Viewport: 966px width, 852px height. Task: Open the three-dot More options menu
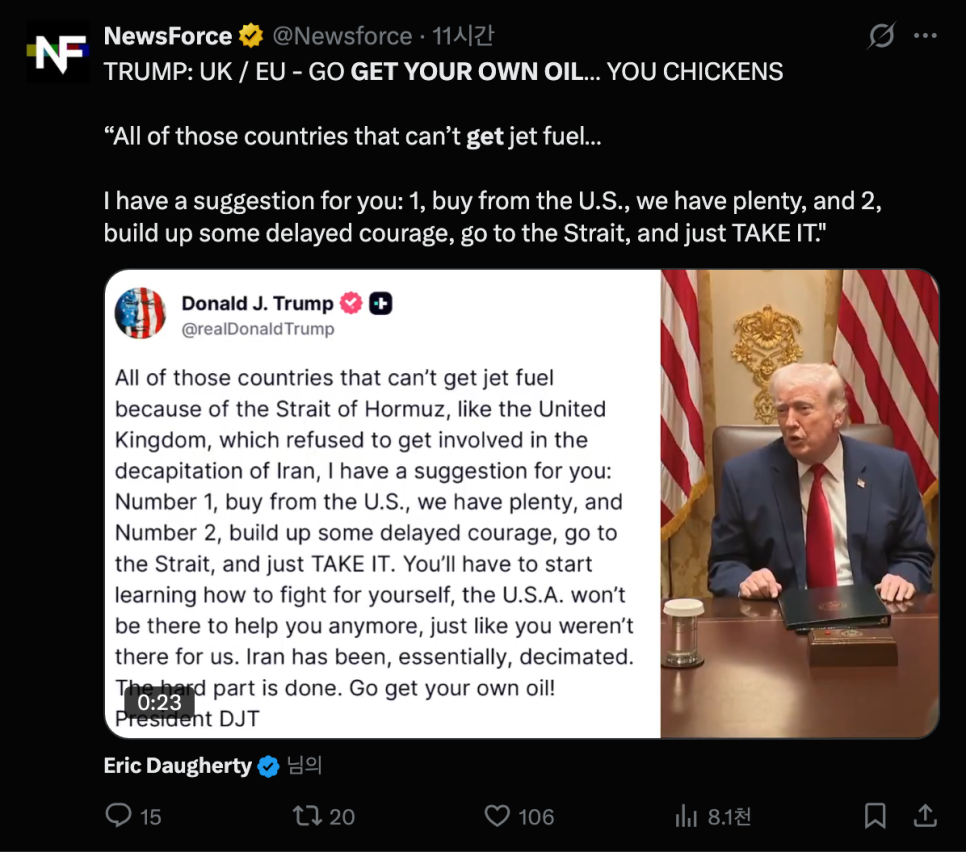[x=925, y=37]
